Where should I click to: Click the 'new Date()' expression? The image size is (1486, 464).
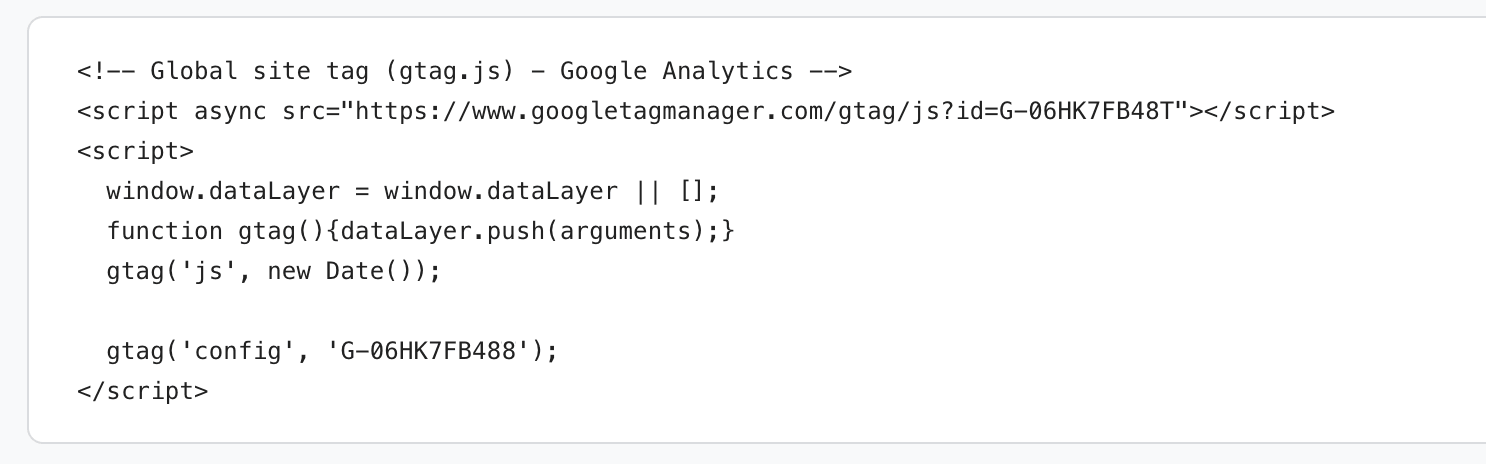(340, 271)
